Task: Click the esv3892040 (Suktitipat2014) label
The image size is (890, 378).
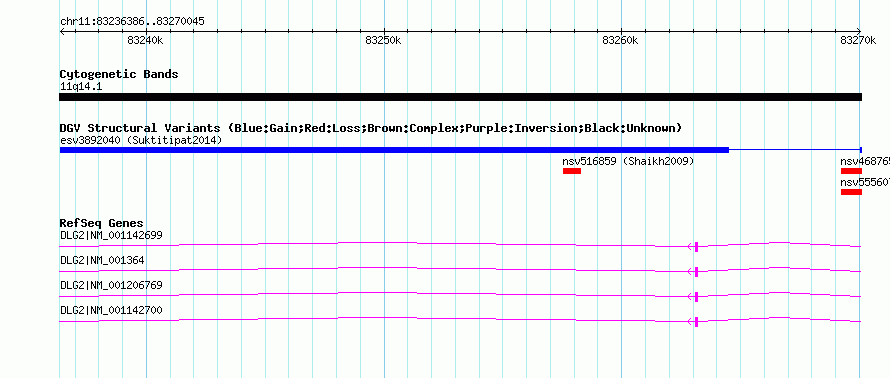Action: click(x=141, y=140)
